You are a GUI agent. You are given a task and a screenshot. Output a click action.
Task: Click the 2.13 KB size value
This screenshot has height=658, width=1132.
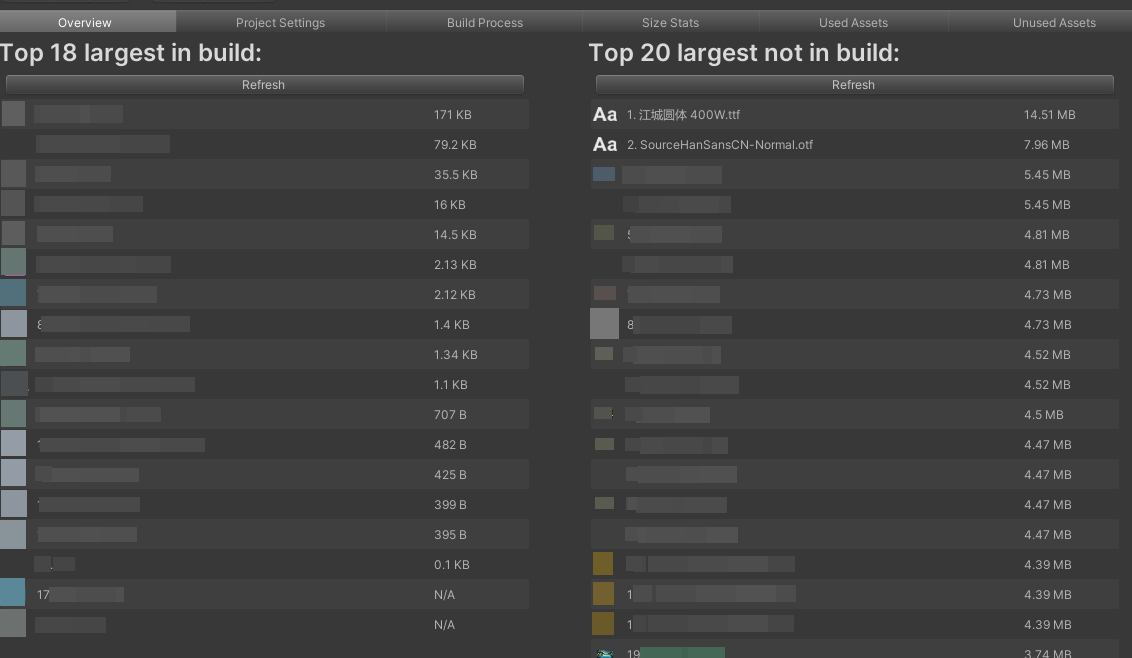[456, 264]
